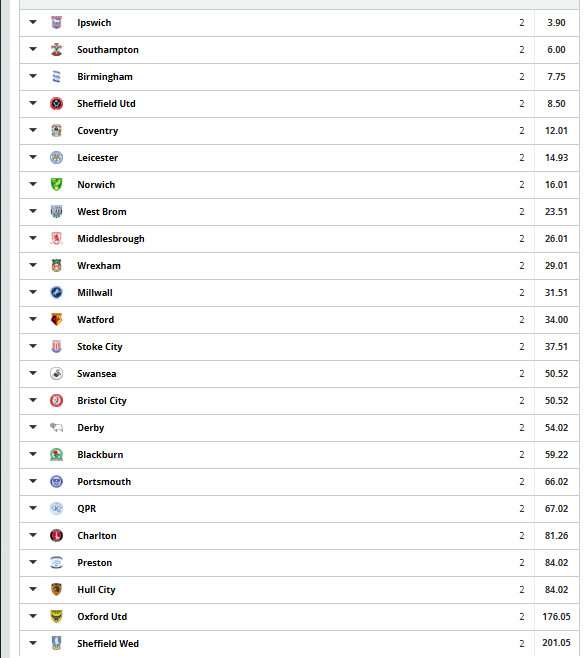
Task: Select the Hull City odds 84.02
Action: tap(557, 590)
